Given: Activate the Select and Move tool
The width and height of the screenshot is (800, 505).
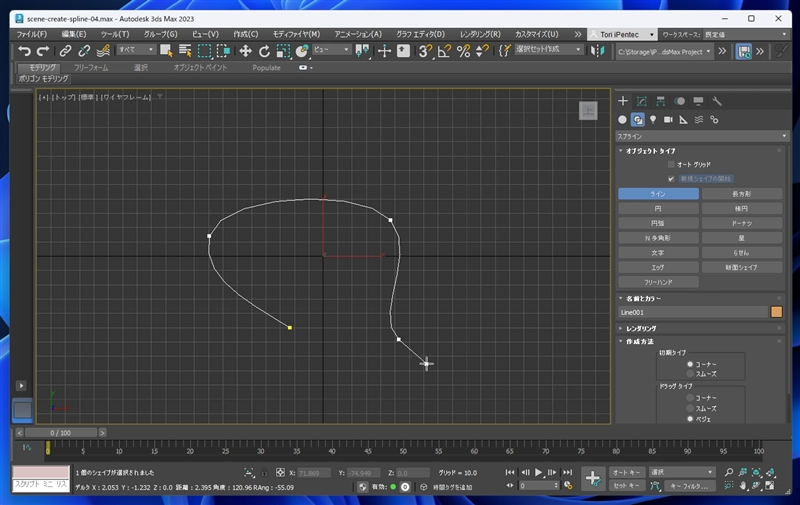Looking at the screenshot, I should (x=245, y=50).
